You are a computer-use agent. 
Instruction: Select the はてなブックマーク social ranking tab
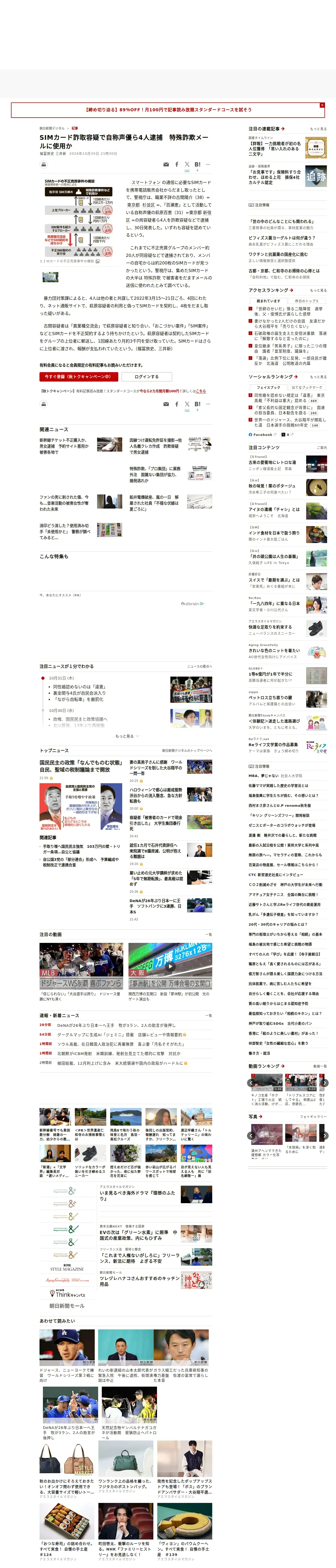point(307,387)
